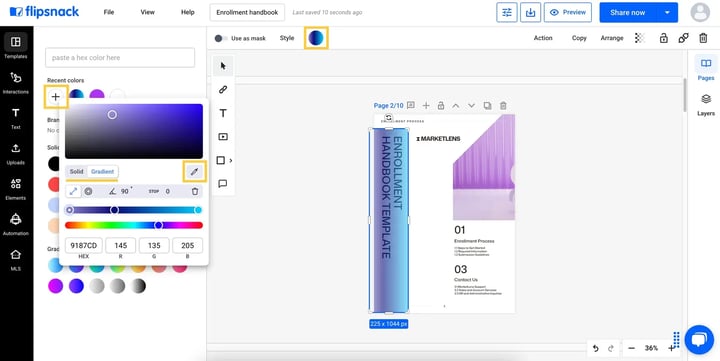
Task: Switch color mode to Solid
Action: pos(77,172)
